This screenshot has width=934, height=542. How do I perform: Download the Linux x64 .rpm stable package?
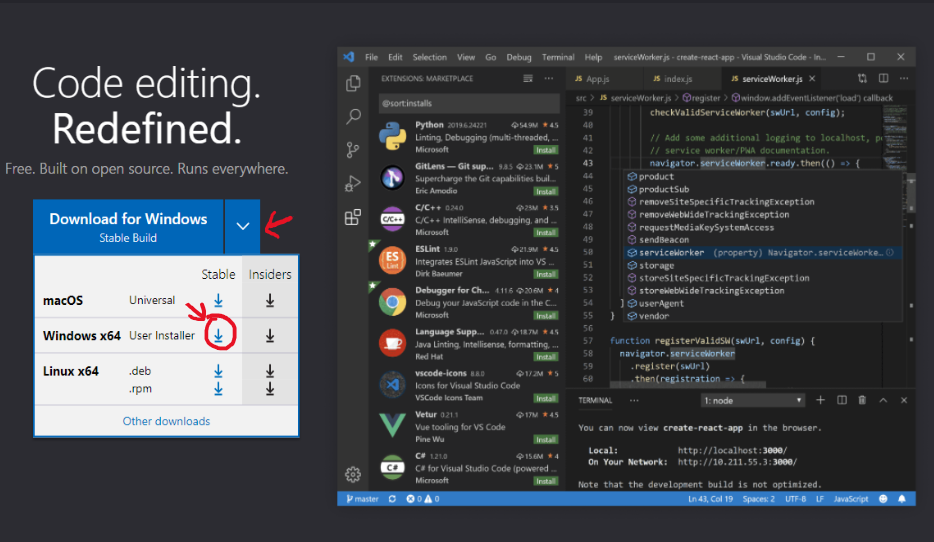click(219, 389)
